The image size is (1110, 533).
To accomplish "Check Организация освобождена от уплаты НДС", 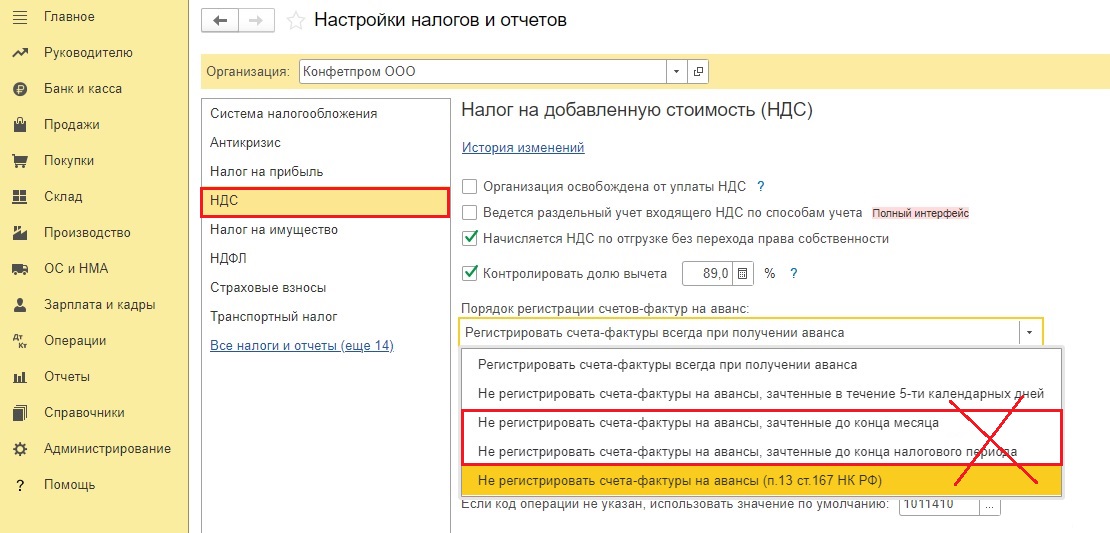I will 469,187.
